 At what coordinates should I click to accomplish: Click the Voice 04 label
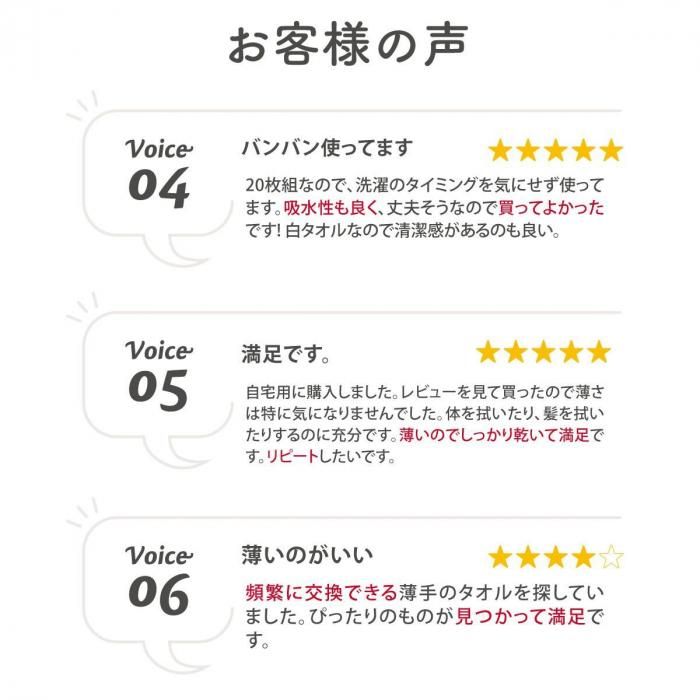158,173
